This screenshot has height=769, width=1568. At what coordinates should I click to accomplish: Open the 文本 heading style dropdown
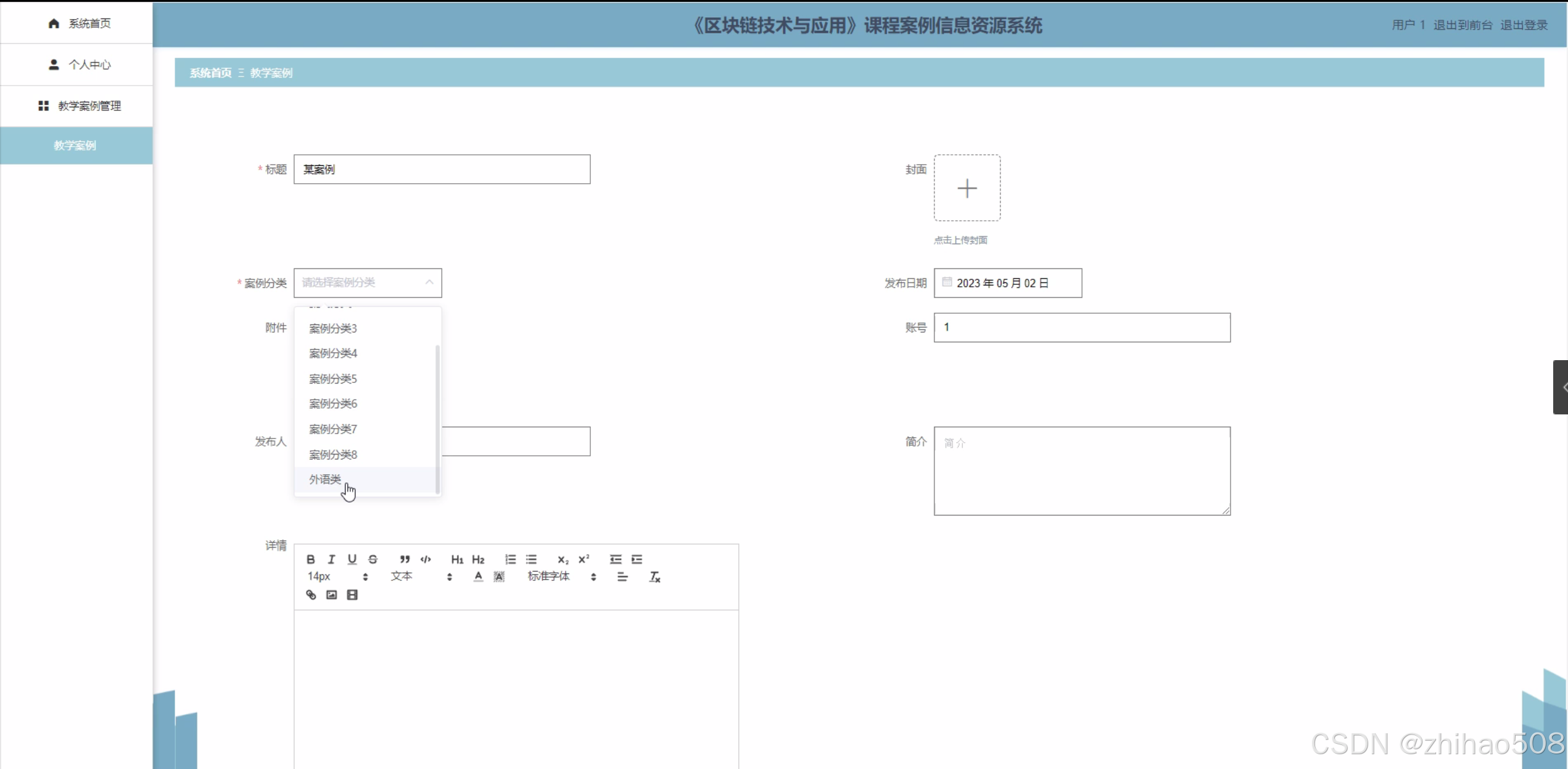[422, 577]
